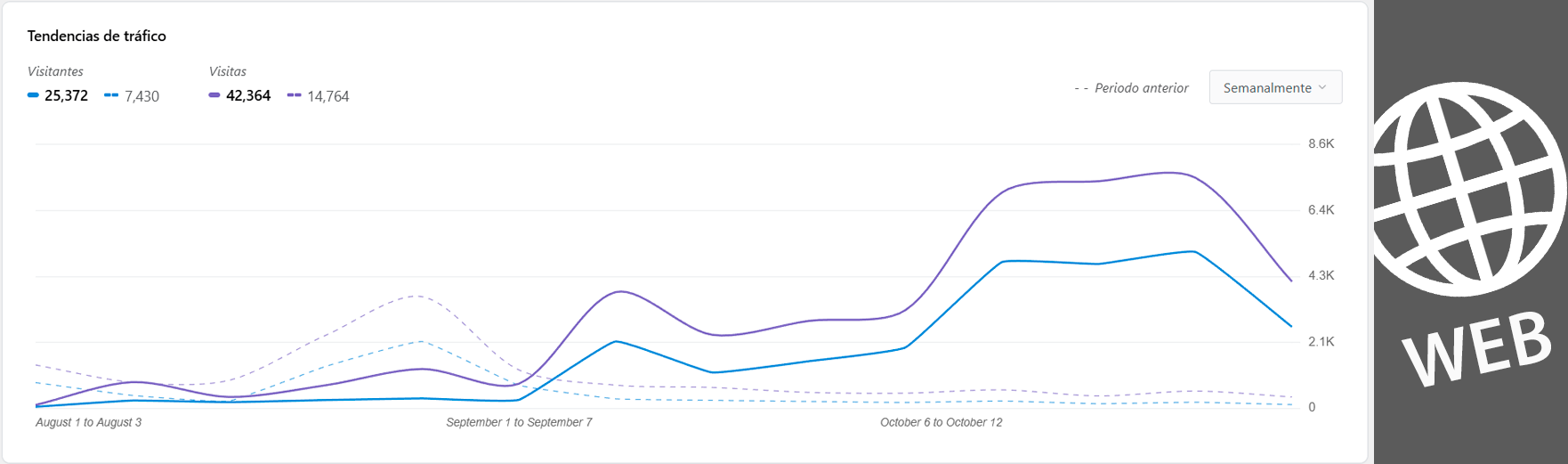1568x464 pixels.
Task: Select the Visitas metric label
Action: click(x=228, y=71)
